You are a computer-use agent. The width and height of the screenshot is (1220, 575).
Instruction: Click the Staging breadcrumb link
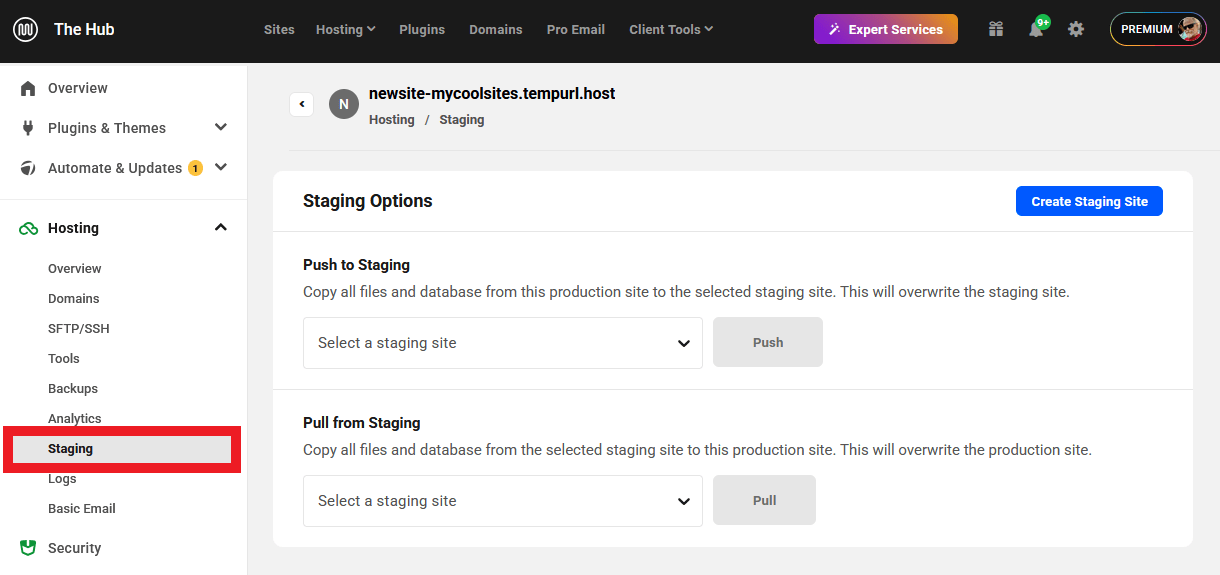click(x=462, y=119)
